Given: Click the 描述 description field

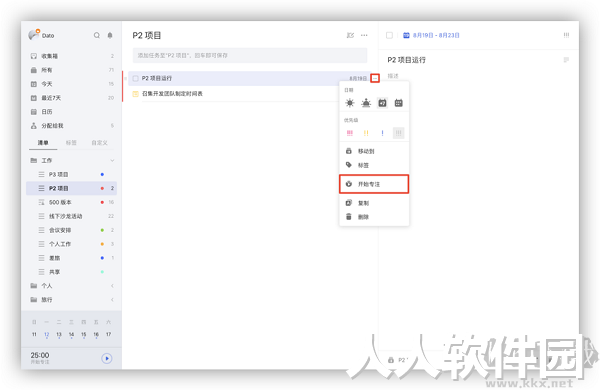Looking at the screenshot, I should point(393,76).
